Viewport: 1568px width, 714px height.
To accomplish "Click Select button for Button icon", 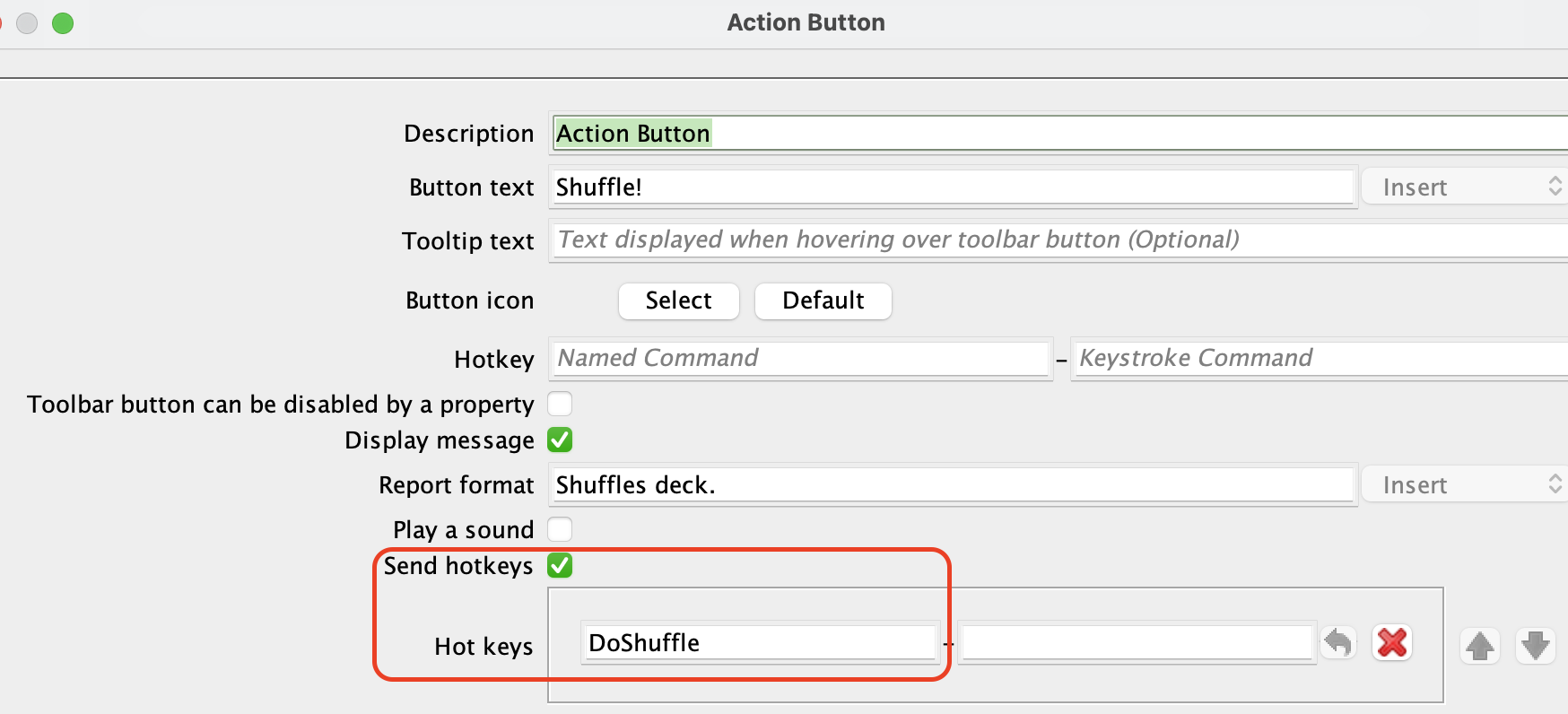I will (x=679, y=300).
